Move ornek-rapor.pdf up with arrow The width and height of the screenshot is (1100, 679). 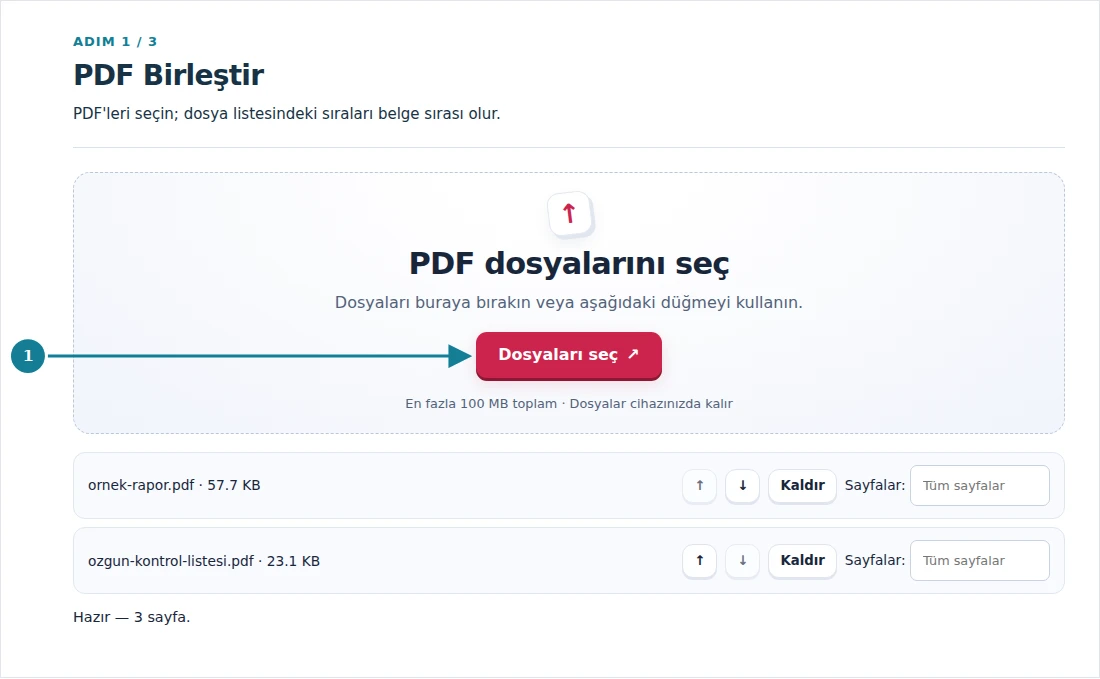click(699, 485)
